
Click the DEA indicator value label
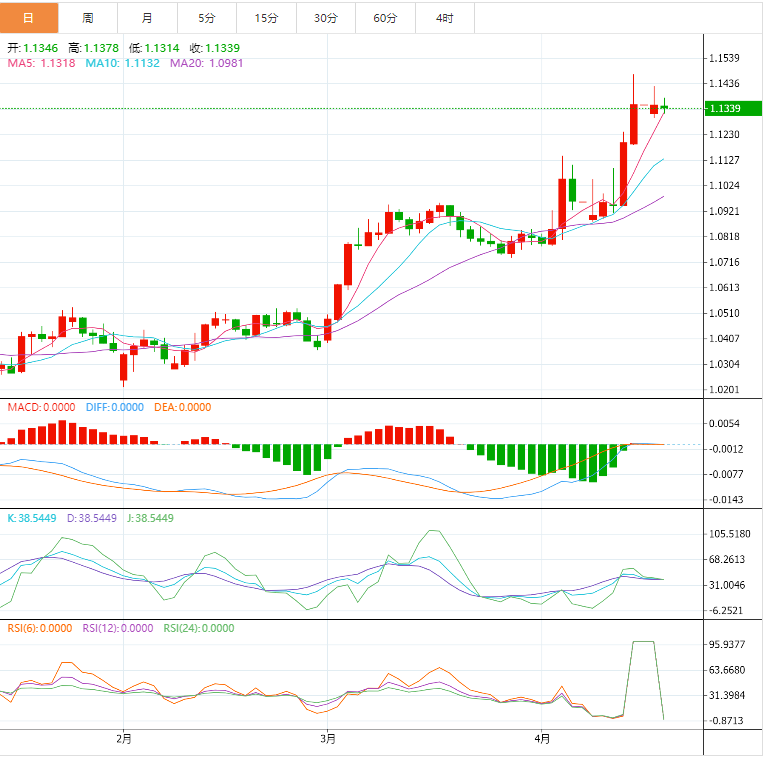tap(180, 407)
